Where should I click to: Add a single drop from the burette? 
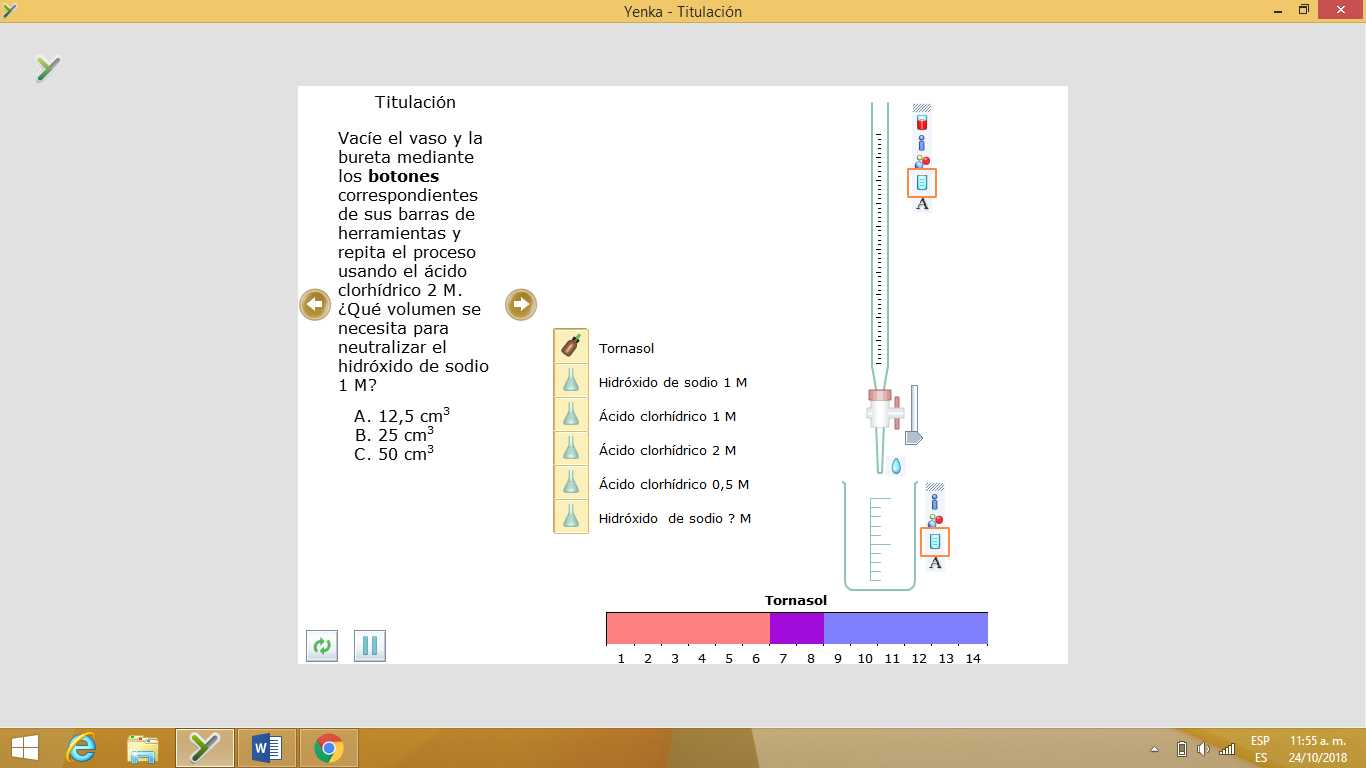click(896, 466)
